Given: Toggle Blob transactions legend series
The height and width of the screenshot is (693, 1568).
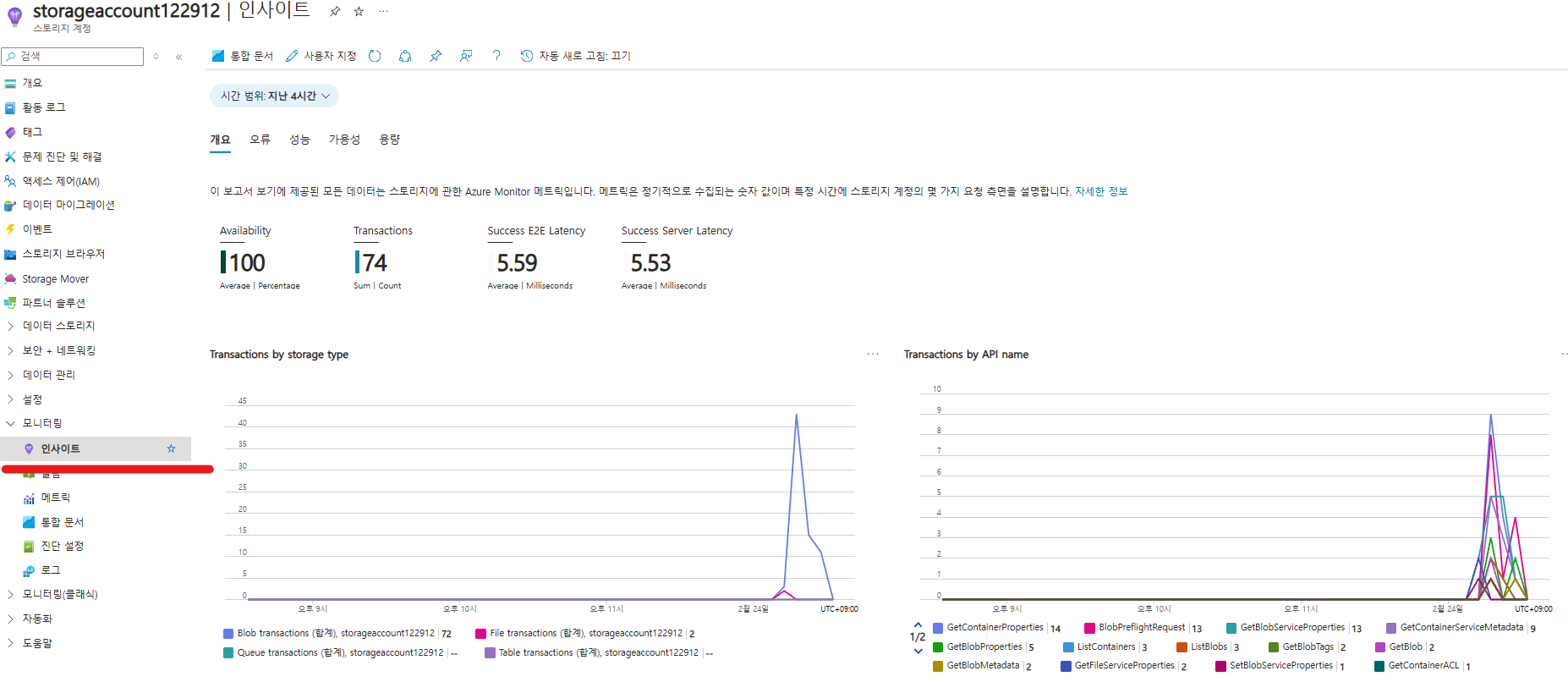Looking at the screenshot, I should tap(337, 633).
